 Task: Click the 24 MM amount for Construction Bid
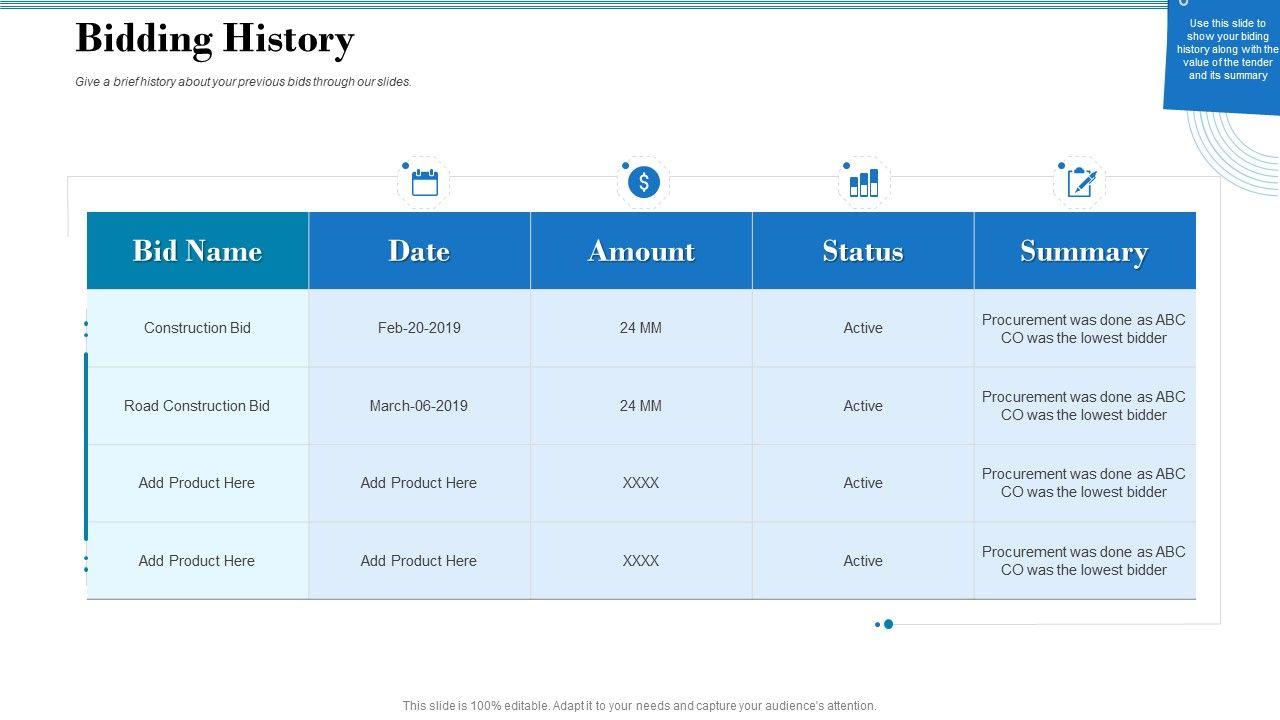641,328
